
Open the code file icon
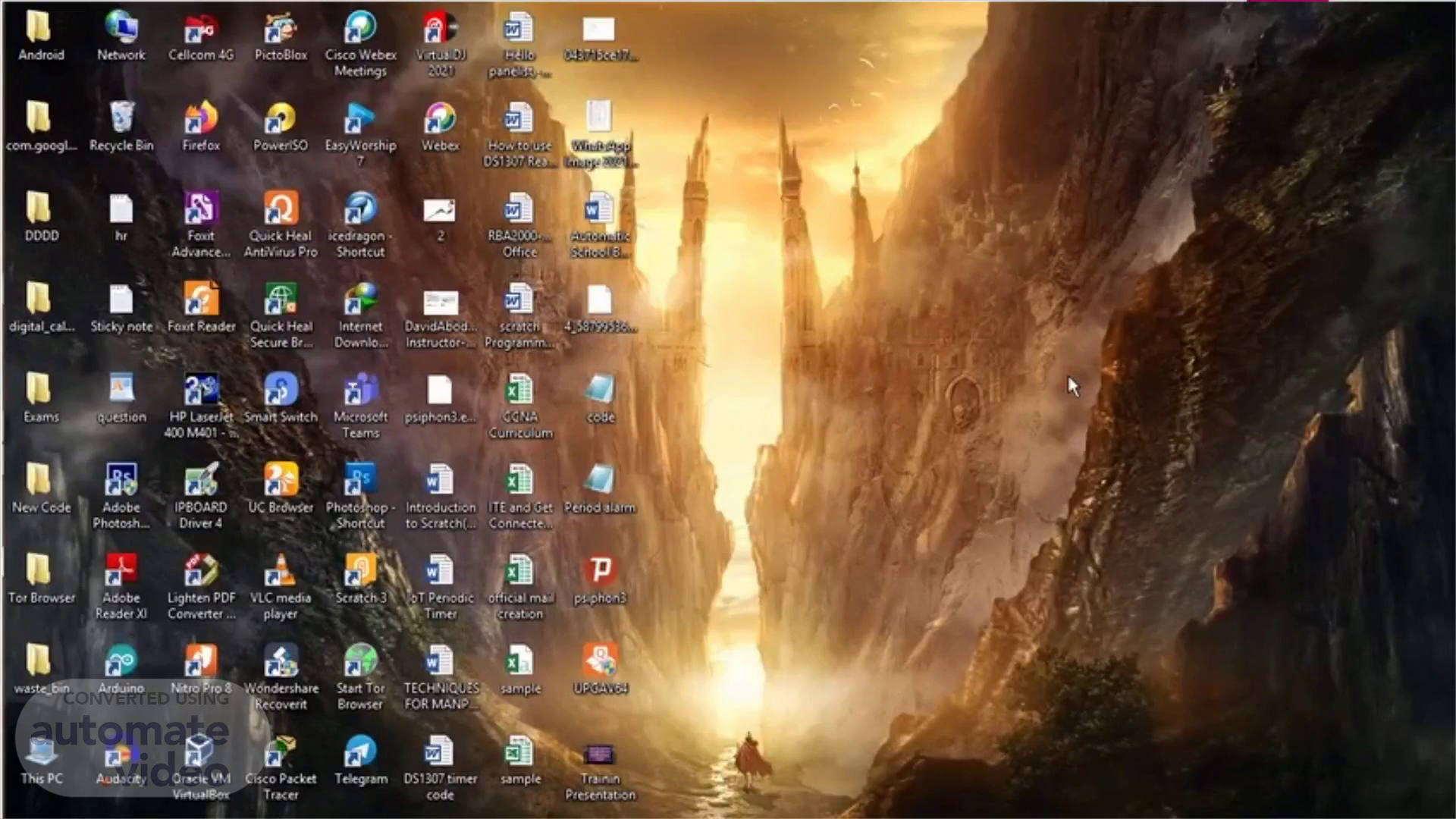tap(600, 397)
